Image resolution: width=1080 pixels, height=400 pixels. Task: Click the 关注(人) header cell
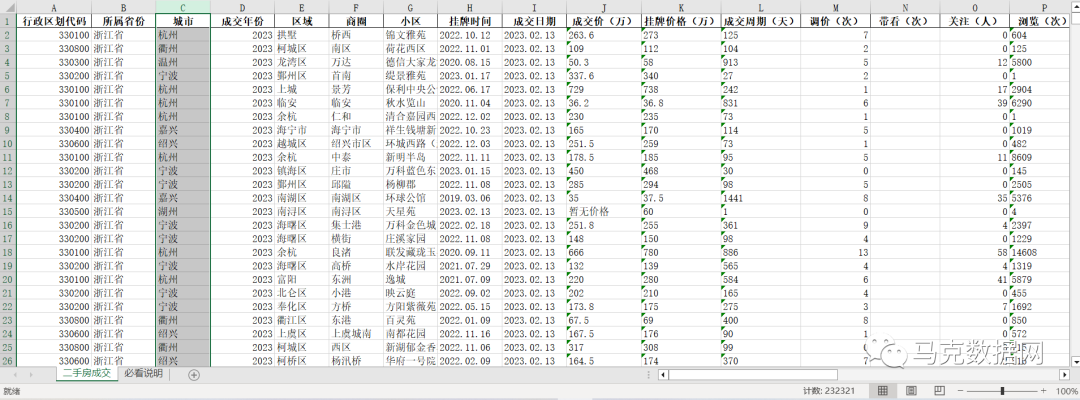click(975, 21)
